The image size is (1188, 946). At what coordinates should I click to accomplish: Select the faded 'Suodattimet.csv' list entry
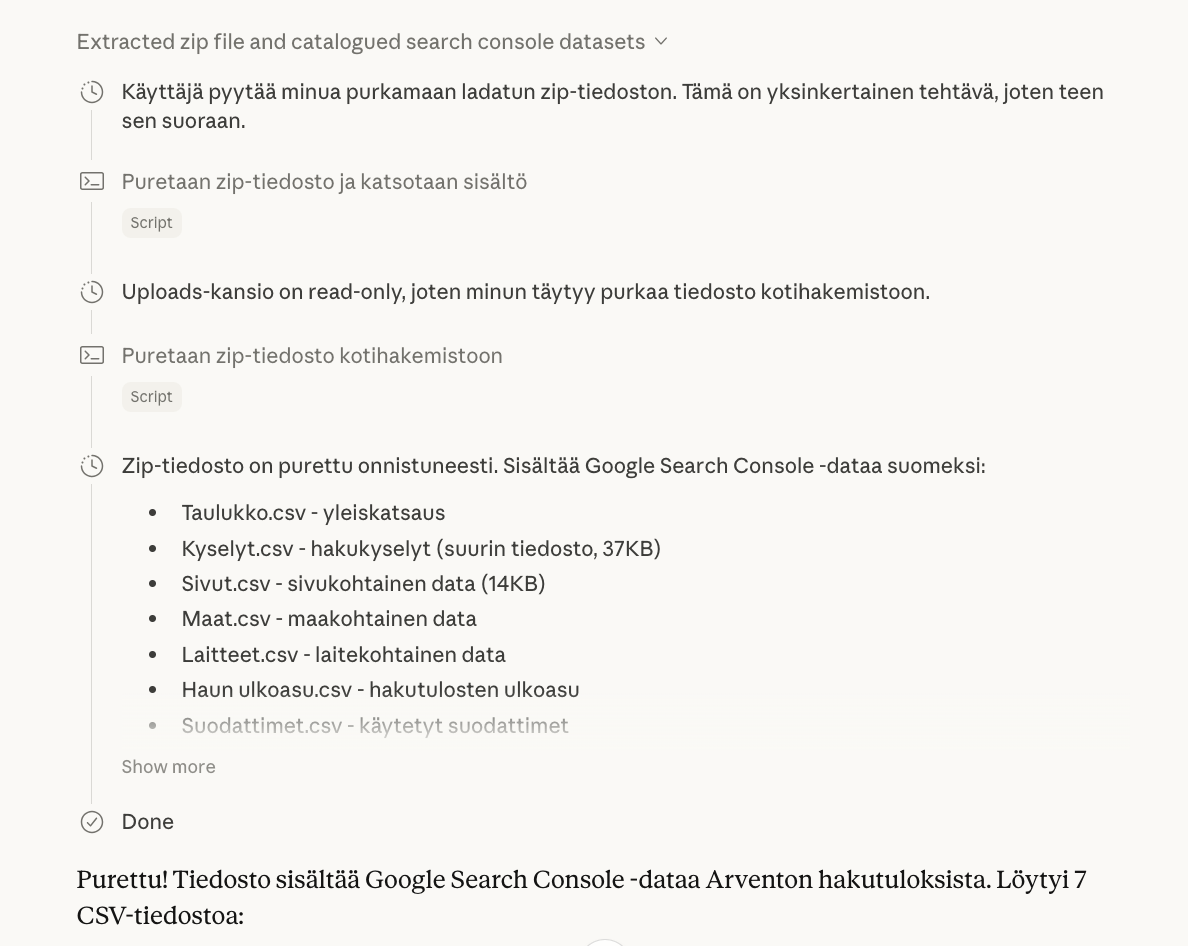375,725
